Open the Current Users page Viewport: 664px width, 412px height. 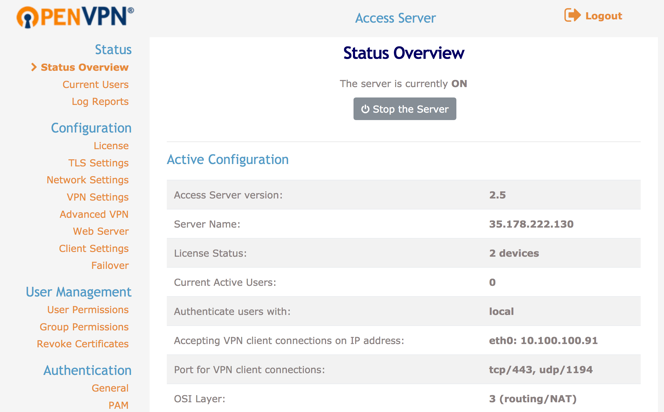(x=95, y=85)
